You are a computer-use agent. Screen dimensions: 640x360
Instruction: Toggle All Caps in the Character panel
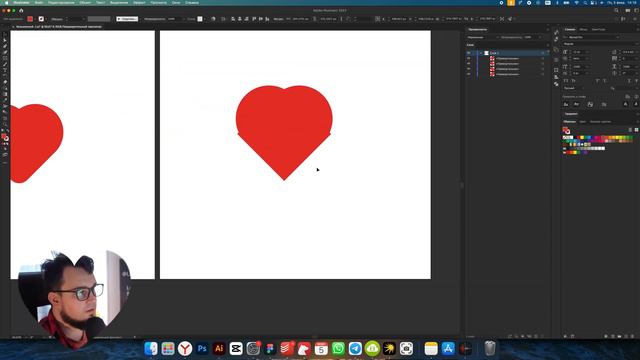click(x=566, y=81)
